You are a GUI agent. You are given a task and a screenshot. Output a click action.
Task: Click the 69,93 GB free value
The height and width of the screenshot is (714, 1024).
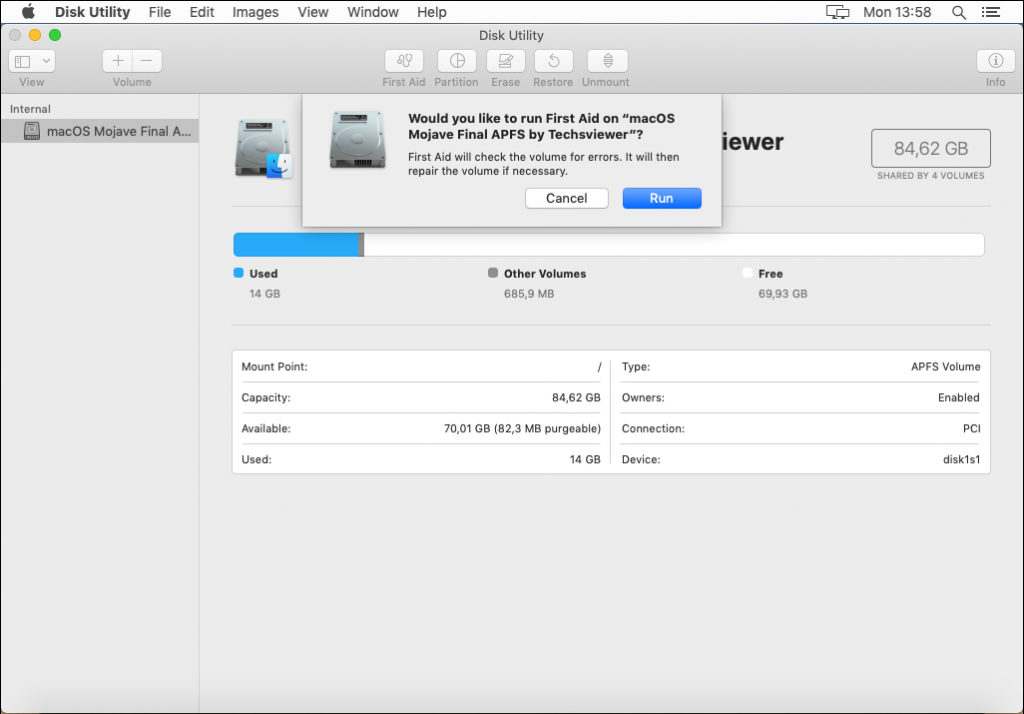(x=782, y=293)
